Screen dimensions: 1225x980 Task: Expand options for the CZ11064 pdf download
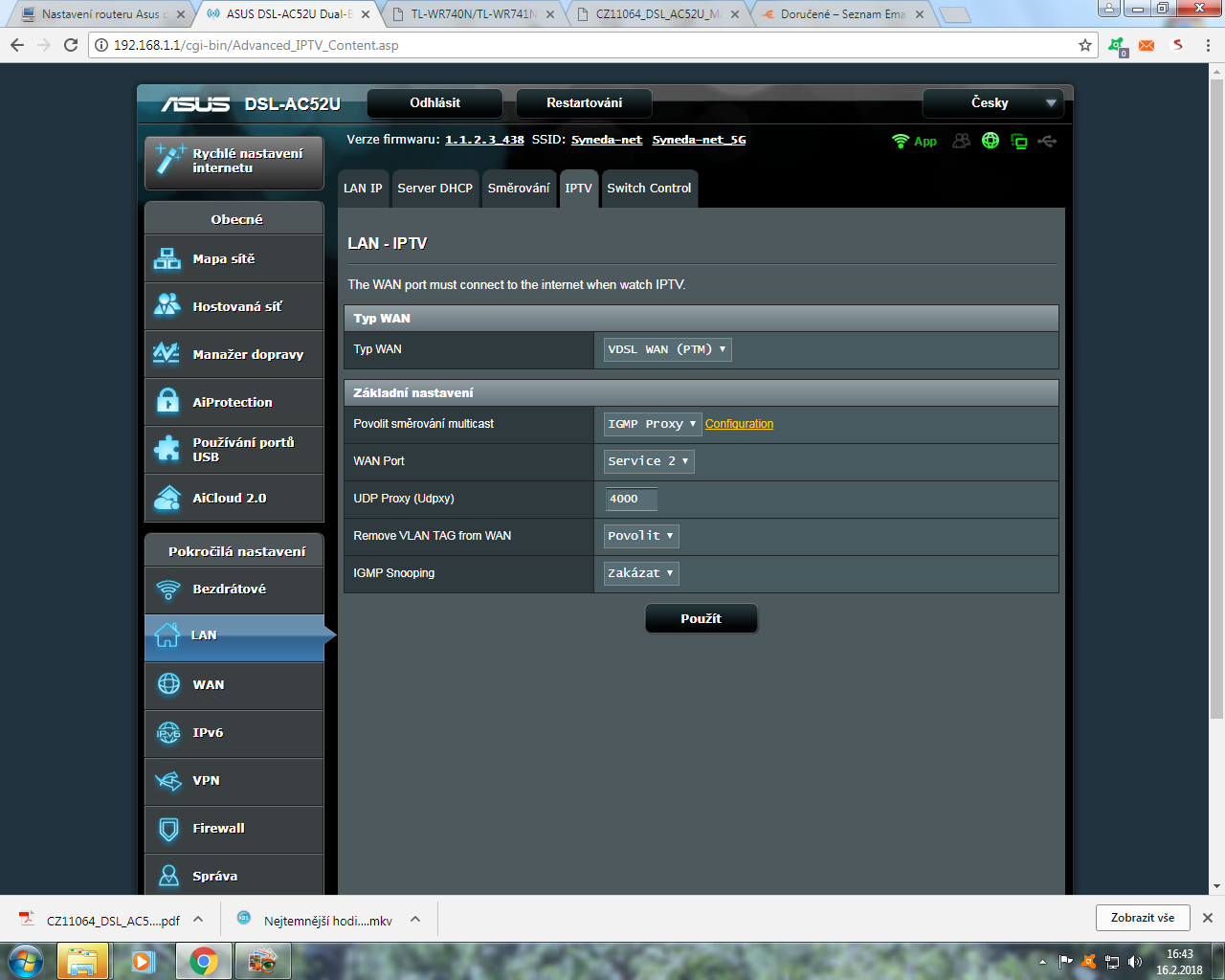(198, 920)
